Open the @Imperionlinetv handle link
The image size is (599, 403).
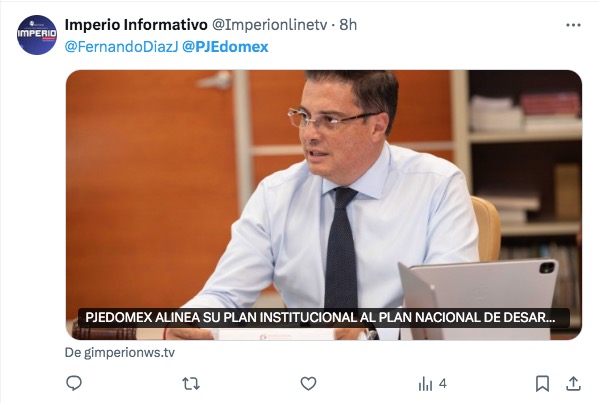(x=269, y=25)
